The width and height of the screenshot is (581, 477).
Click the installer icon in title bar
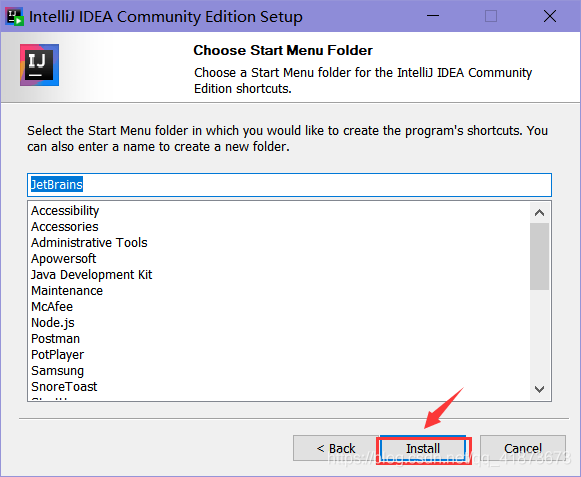[x=15, y=17]
